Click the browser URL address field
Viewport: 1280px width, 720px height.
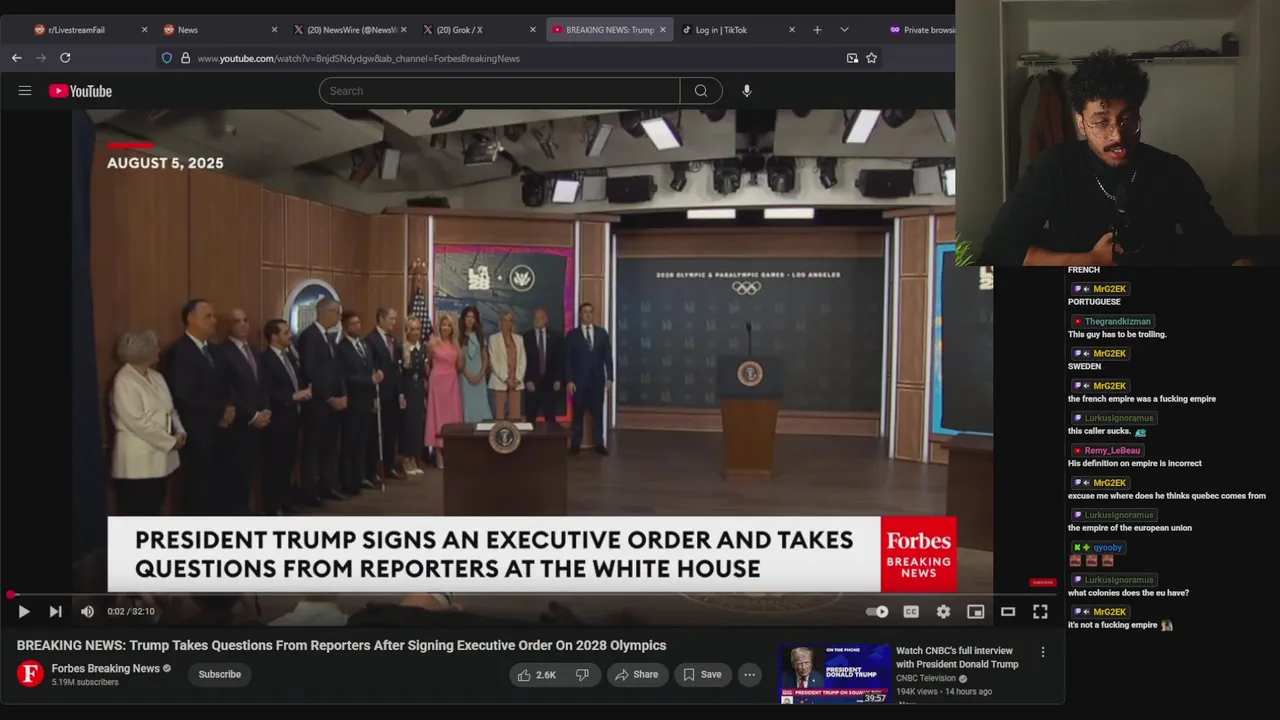click(x=515, y=58)
